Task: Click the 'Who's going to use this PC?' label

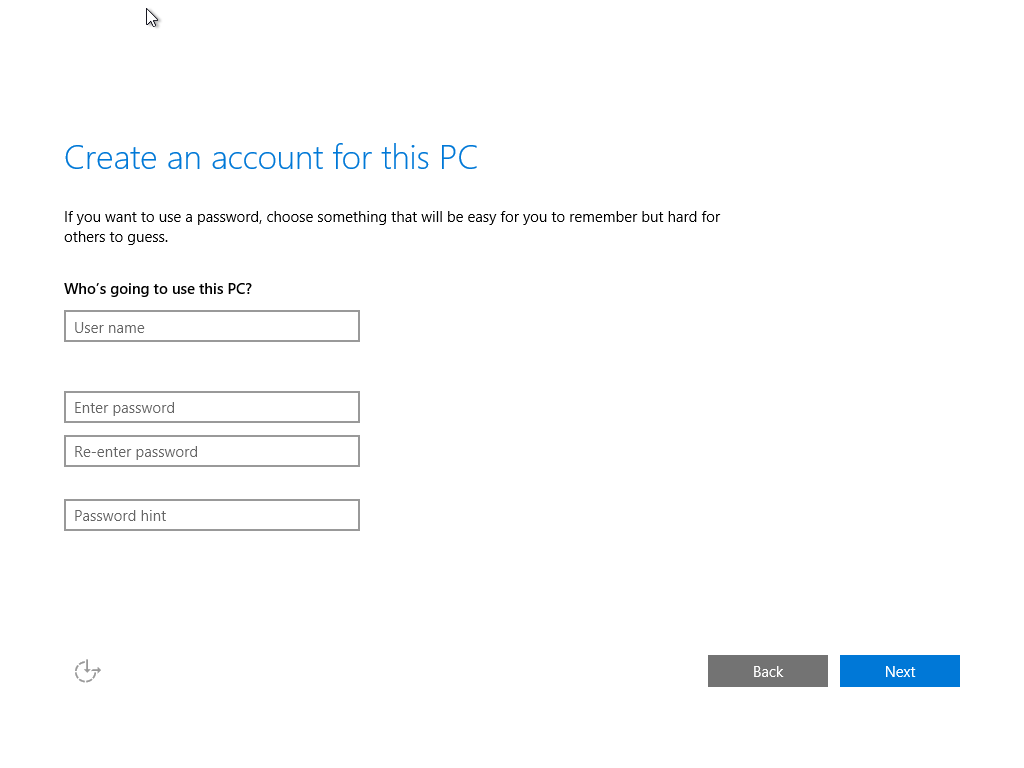Action: 158,289
